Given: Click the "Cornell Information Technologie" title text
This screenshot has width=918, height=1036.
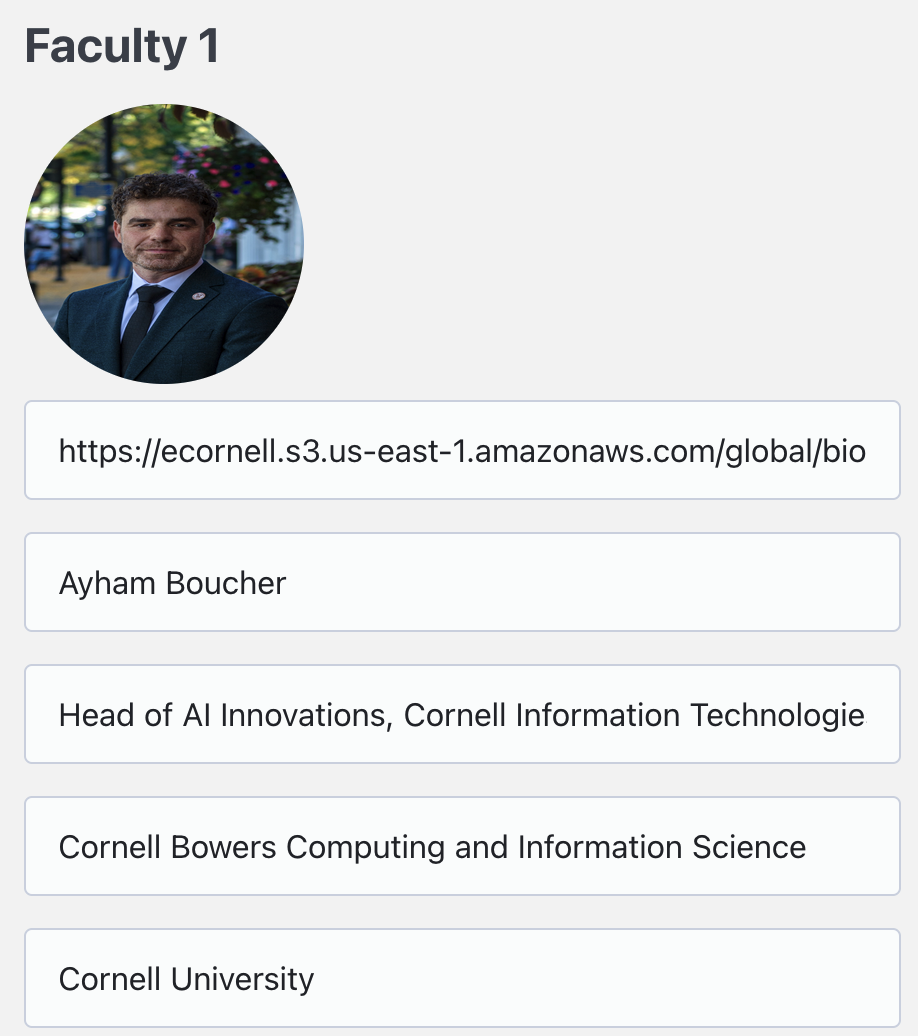Looking at the screenshot, I should (634, 715).
